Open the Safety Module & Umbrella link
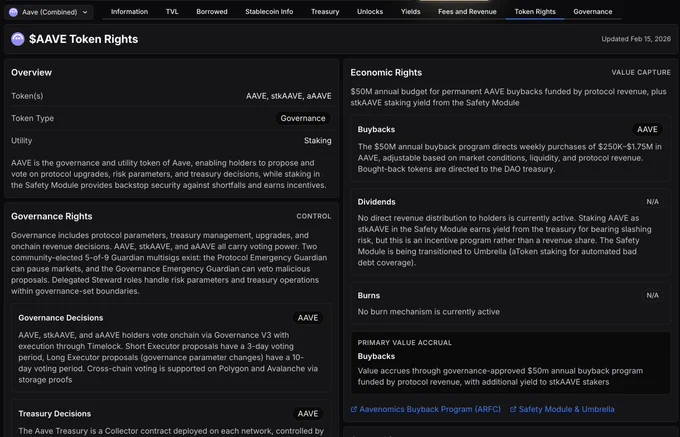The image size is (680, 437). click(x=566, y=409)
